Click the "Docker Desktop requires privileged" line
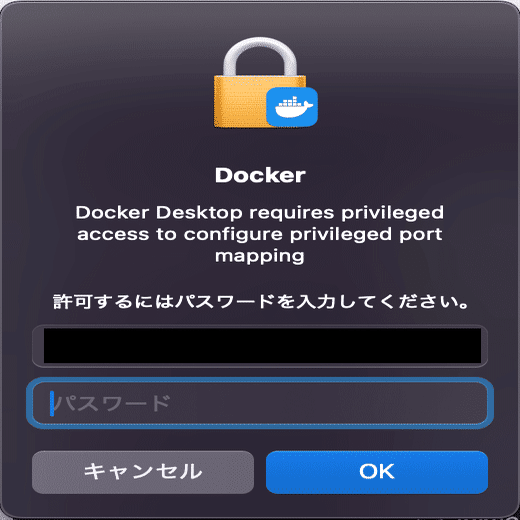The height and width of the screenshot is (520, 520). point(260,213)
